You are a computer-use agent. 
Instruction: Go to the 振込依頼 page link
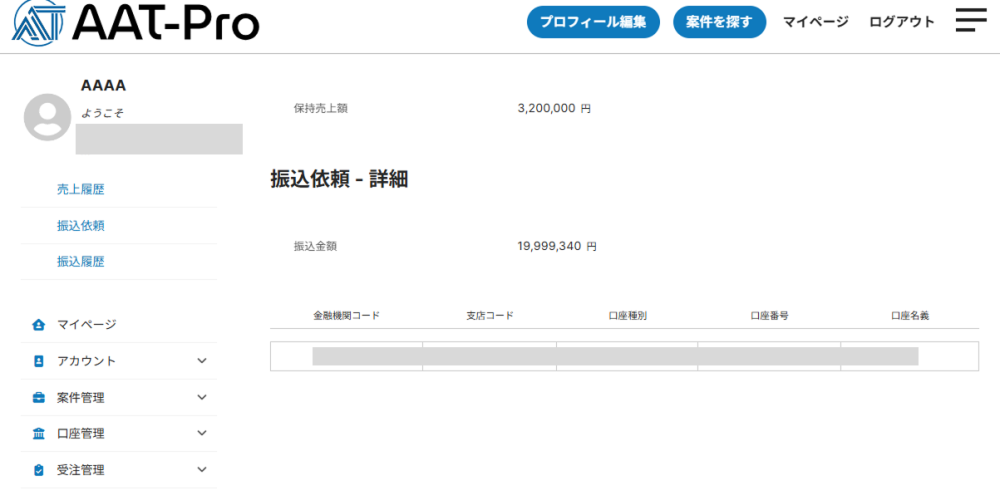[x=81, y=226]
